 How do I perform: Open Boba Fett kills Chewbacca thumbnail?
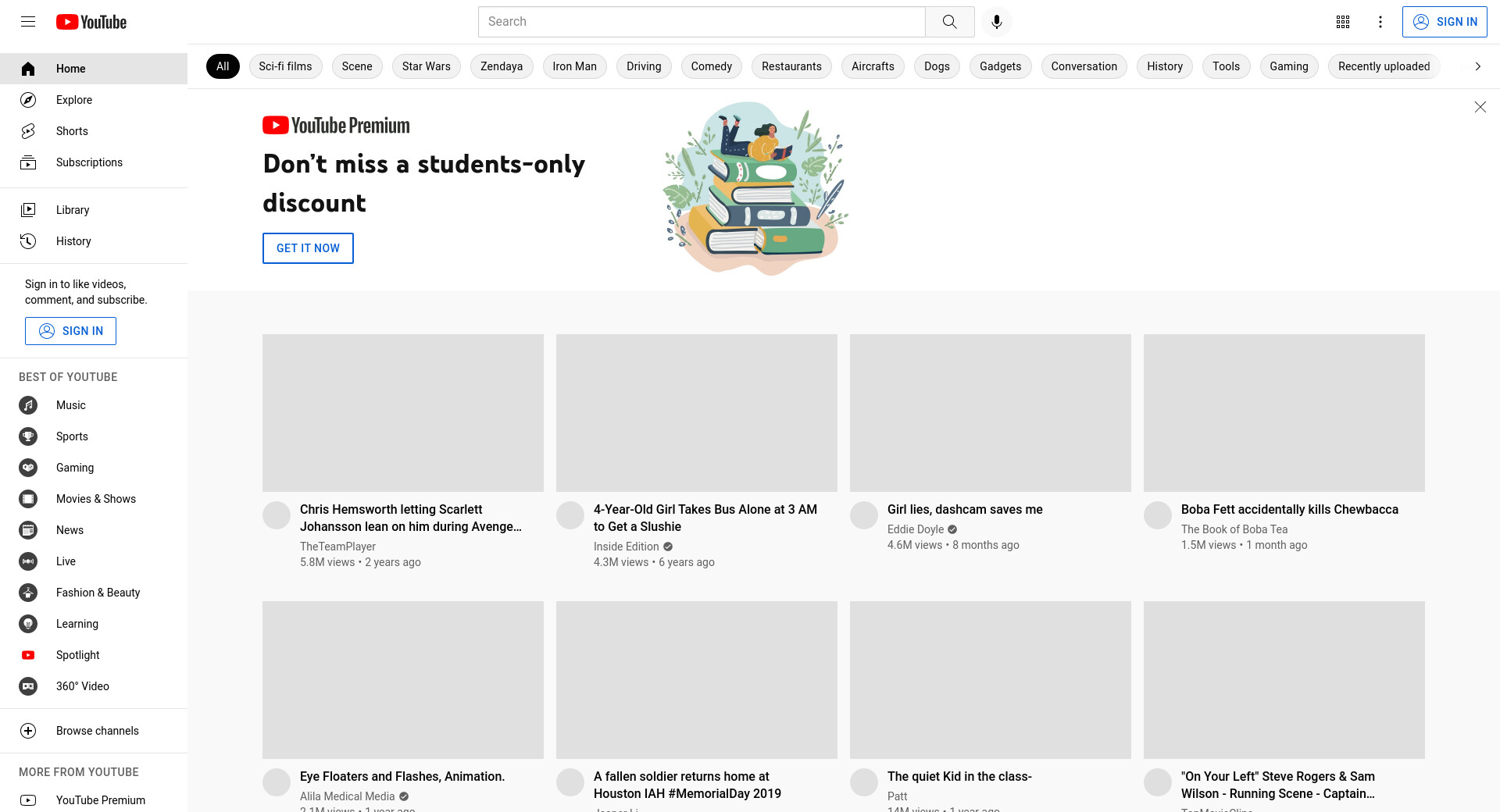point(1284,413)
